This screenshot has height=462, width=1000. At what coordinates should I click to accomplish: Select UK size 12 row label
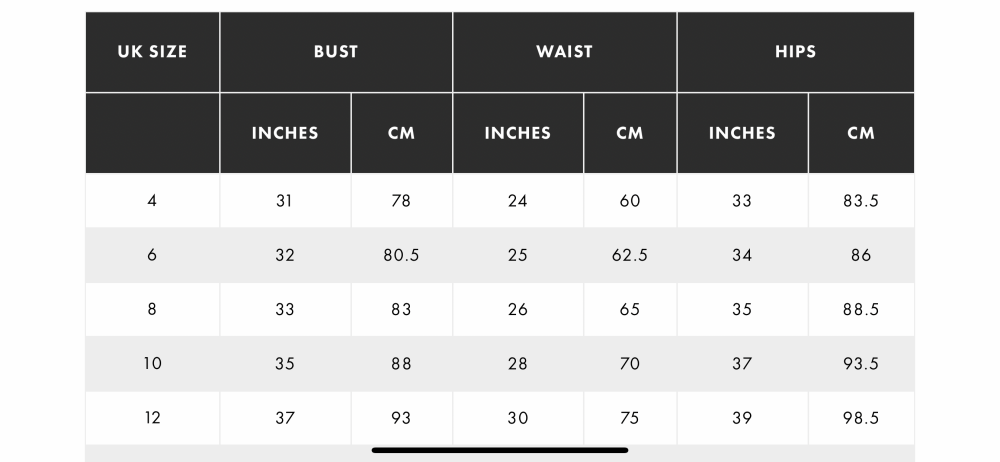click(152, 418)
